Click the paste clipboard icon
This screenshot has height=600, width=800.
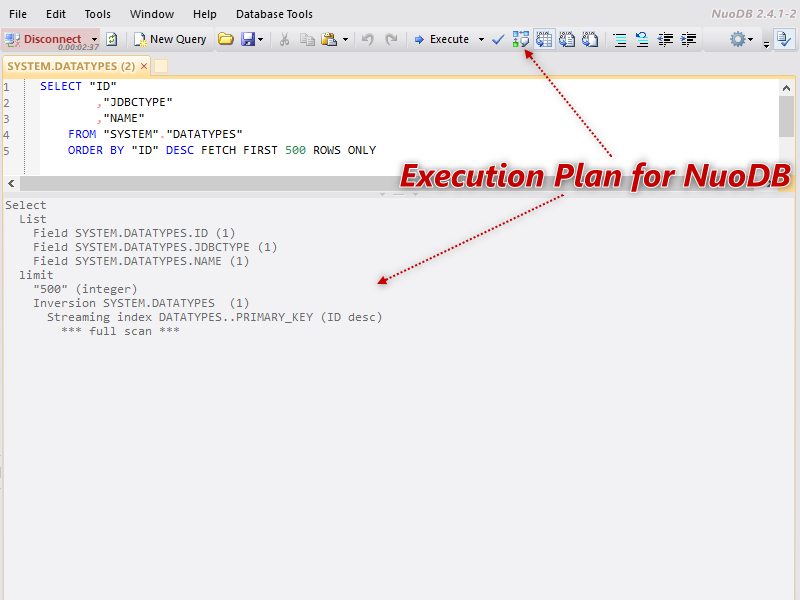(x=329, y=39)
